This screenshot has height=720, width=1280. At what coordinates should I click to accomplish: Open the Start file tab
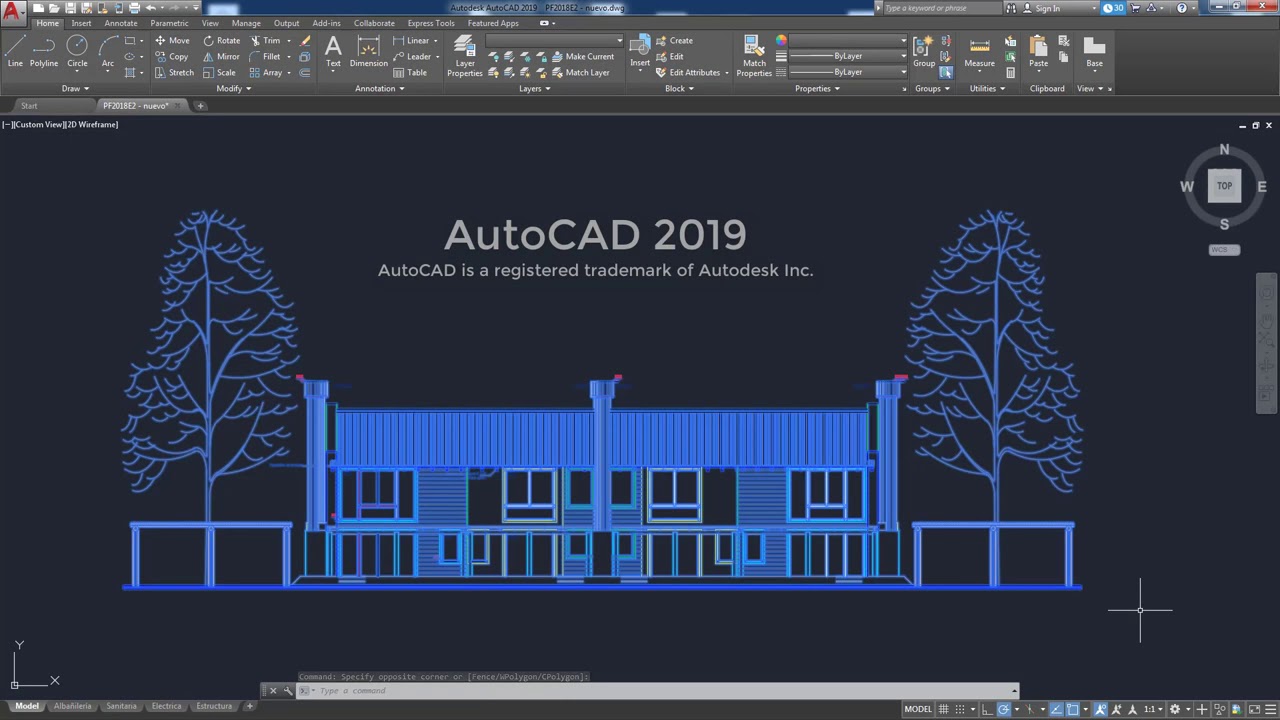click(29, 106)
